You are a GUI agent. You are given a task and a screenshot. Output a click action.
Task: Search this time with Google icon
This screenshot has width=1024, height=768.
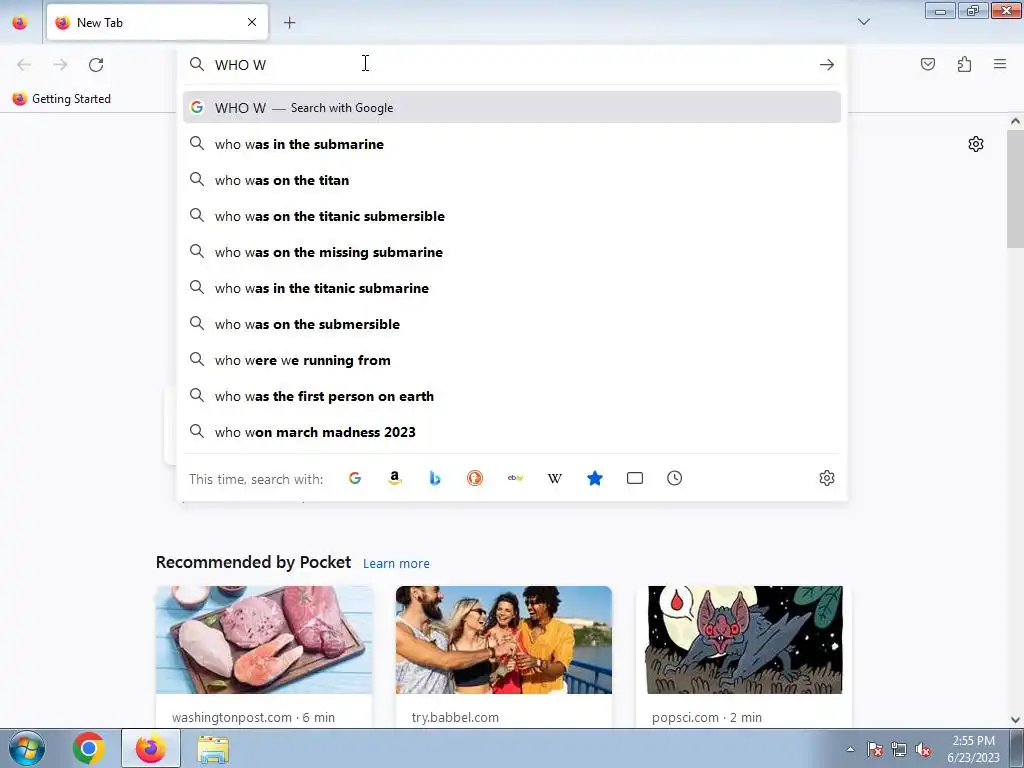pos(355,478)
